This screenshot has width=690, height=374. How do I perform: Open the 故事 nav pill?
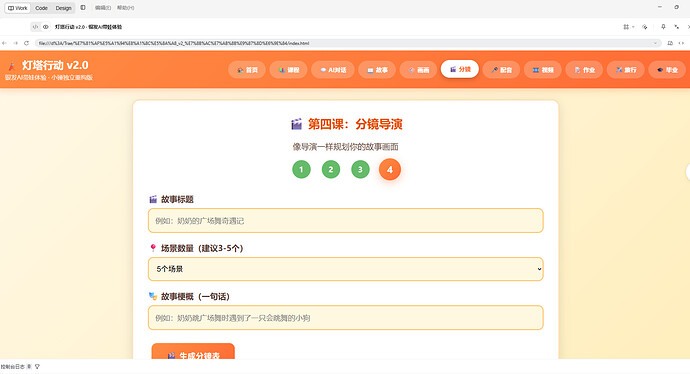pyautogui.click(x=377, y=70)
